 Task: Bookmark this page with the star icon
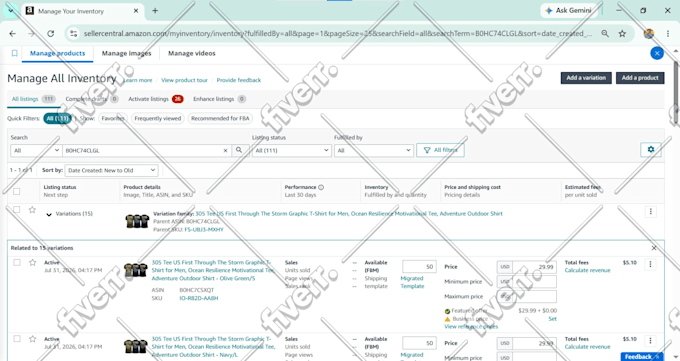pos(622,33)
